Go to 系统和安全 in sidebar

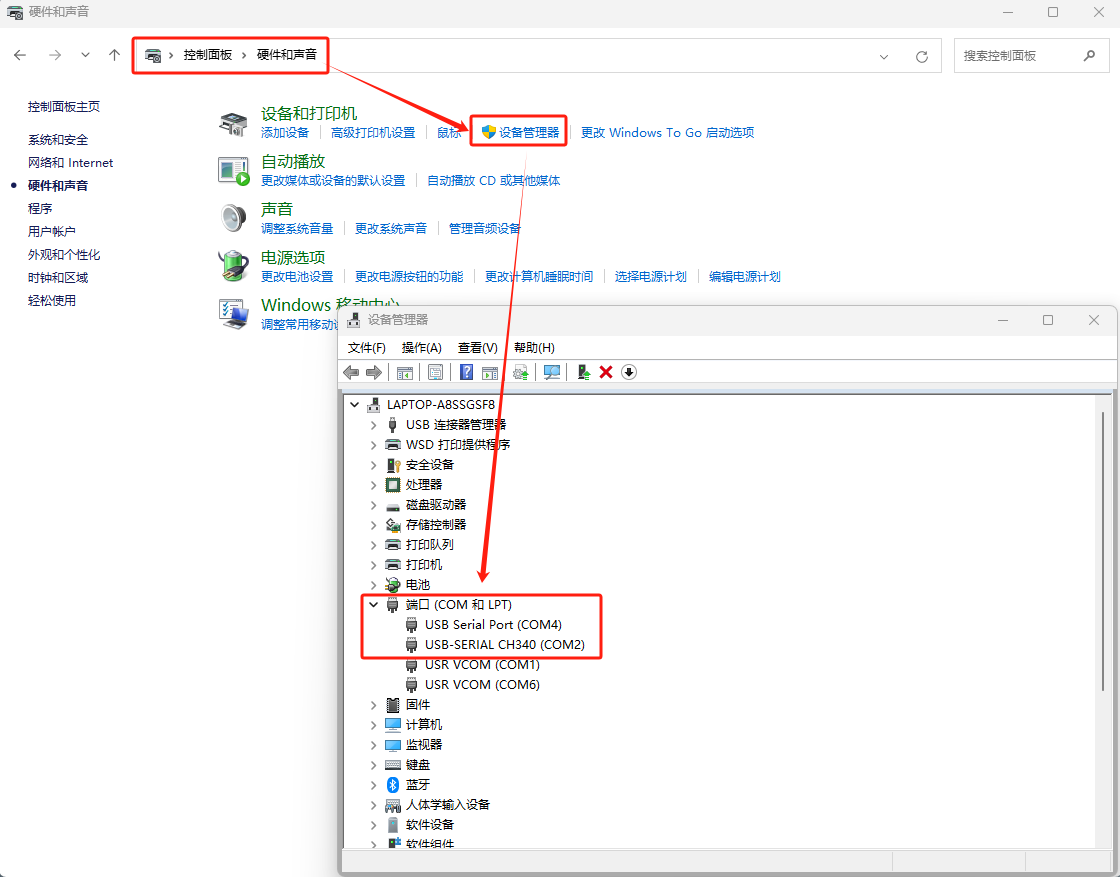(58, 140)
